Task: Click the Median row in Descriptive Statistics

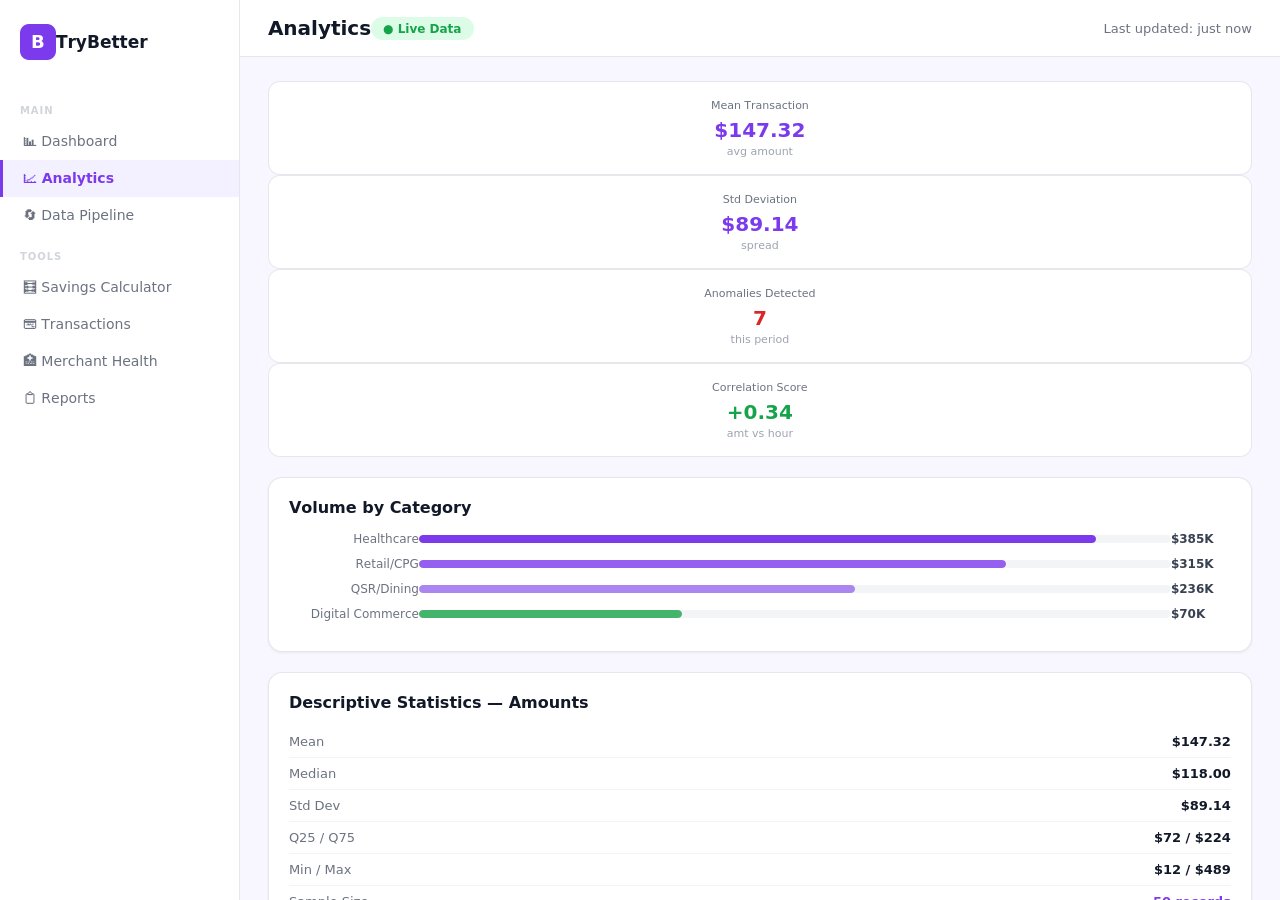Action: click(760, 773)
